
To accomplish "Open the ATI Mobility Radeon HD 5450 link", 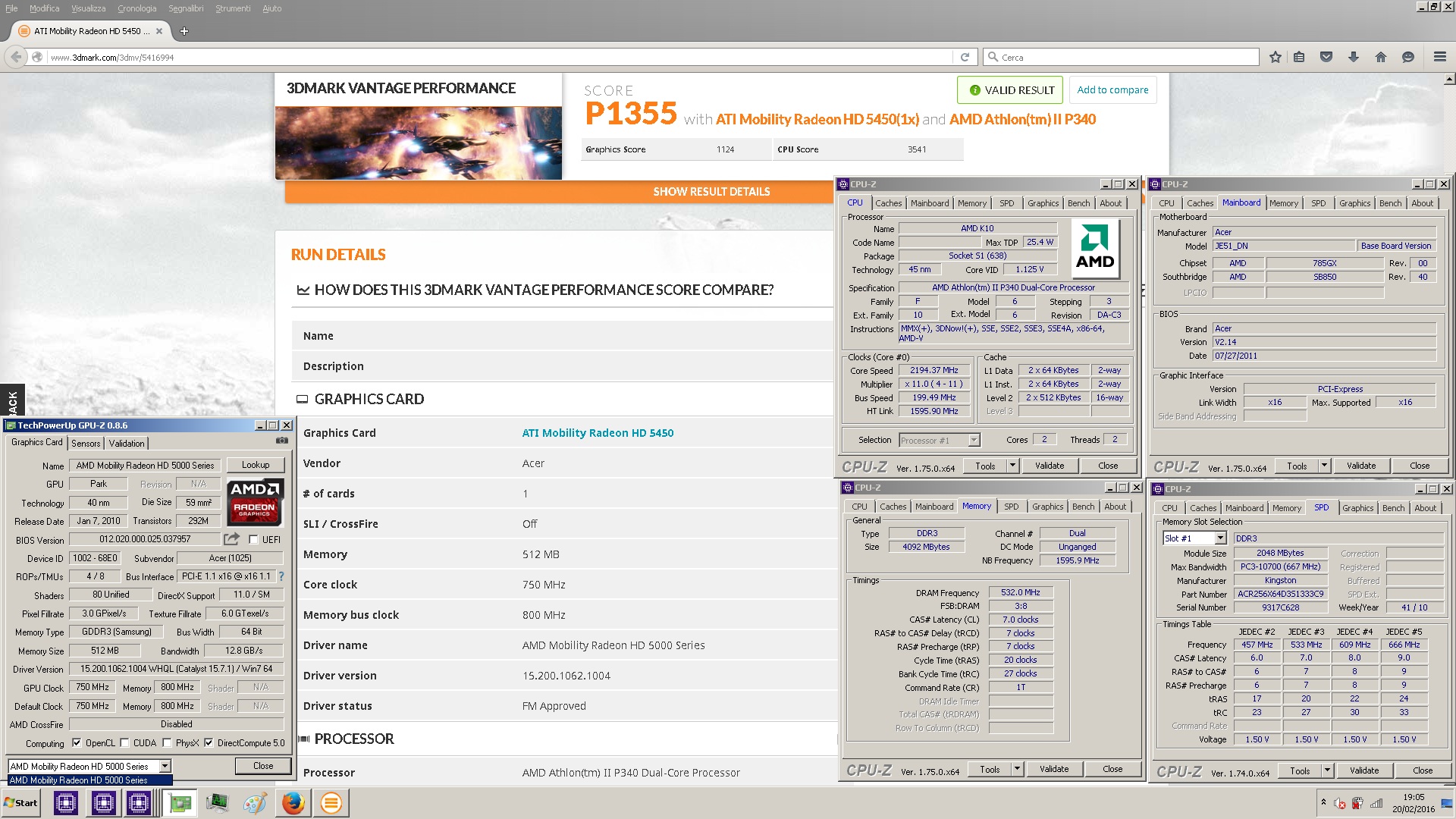I will point(598,433).
